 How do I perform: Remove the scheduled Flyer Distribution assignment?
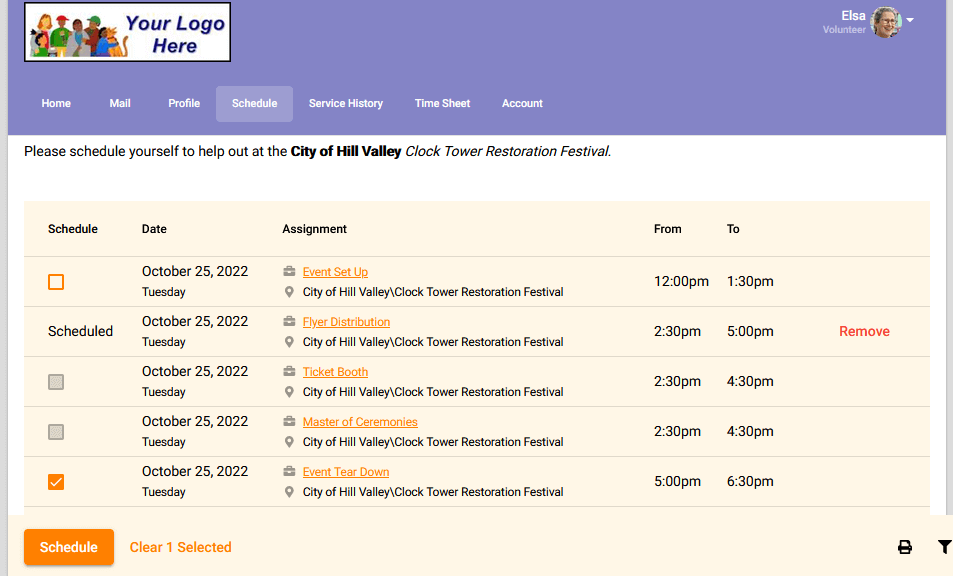coord(864,332)
